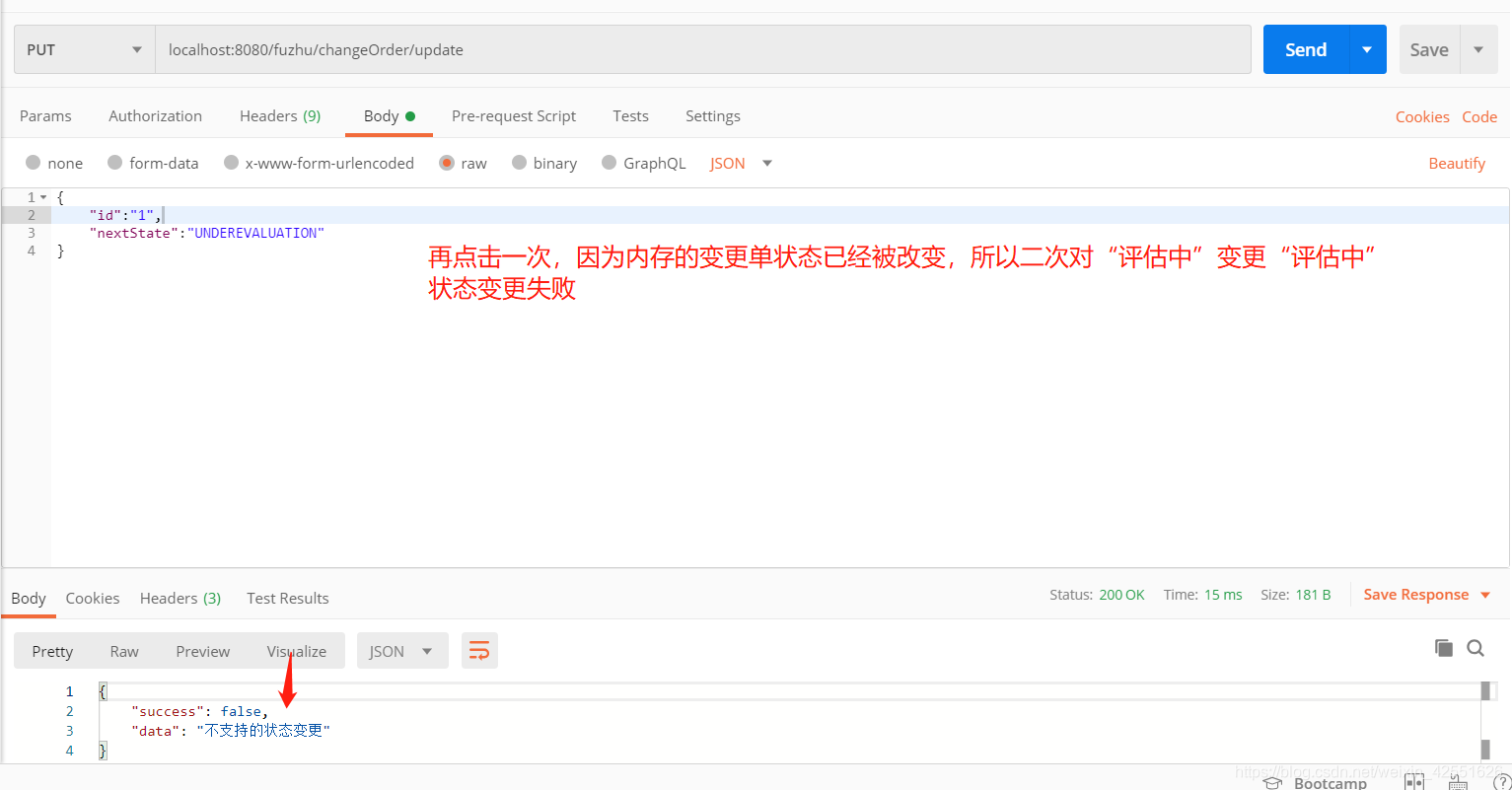Viewport: 1512px width, 790px height.
Task: Click the 181 B response size
Action: pos(1313,595)
